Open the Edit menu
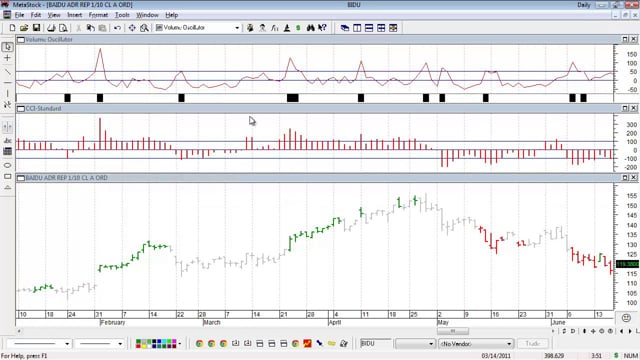 point(36,15)
